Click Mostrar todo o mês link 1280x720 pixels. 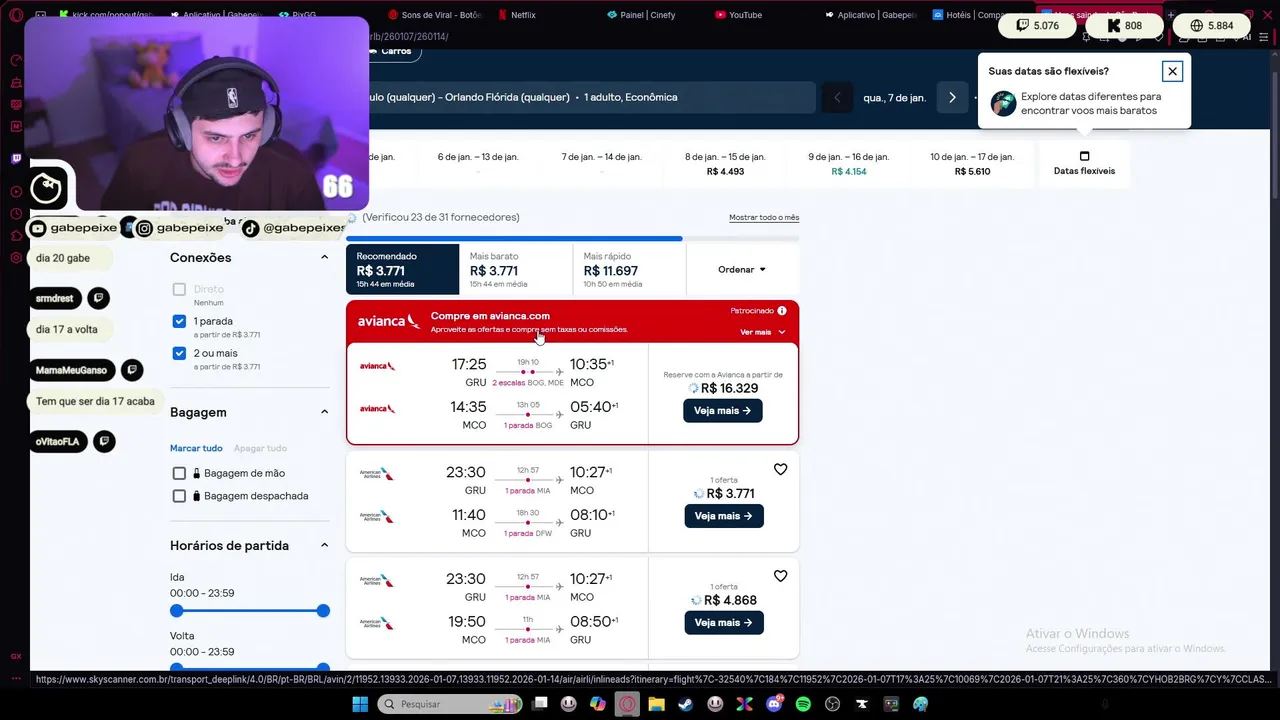point(764,218)
